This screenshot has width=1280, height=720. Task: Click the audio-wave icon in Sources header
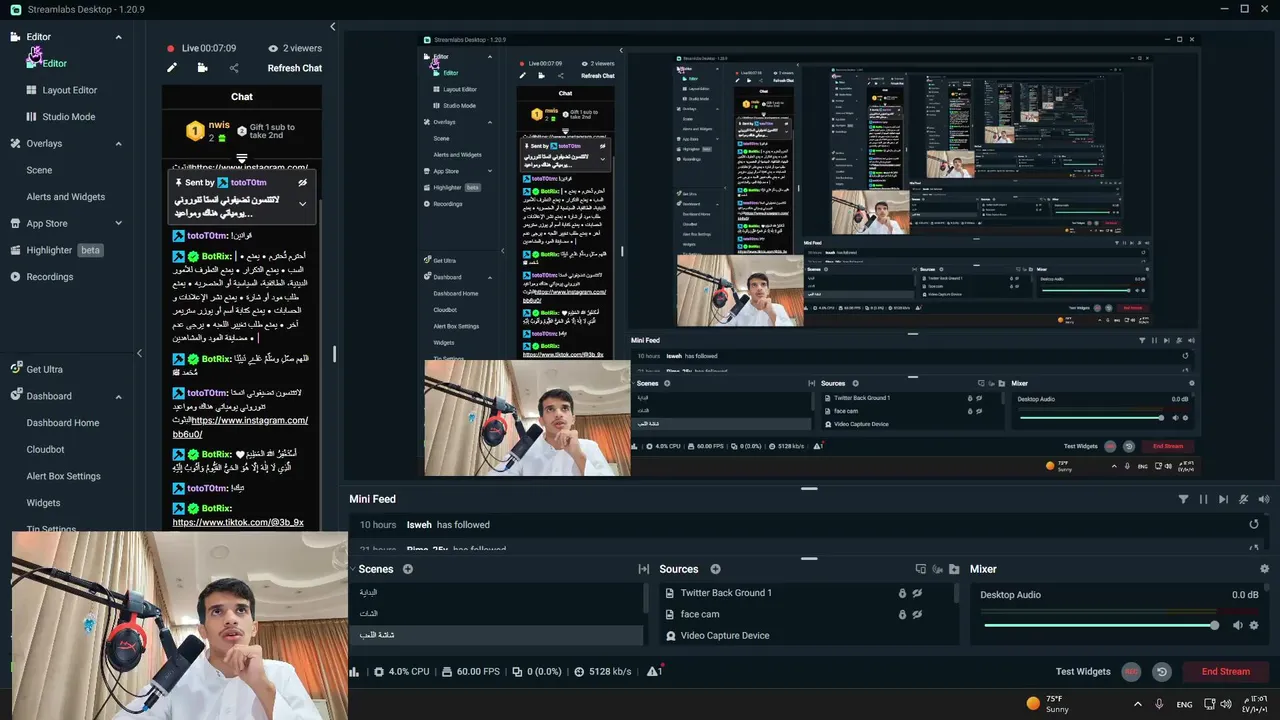pos(936,569)
